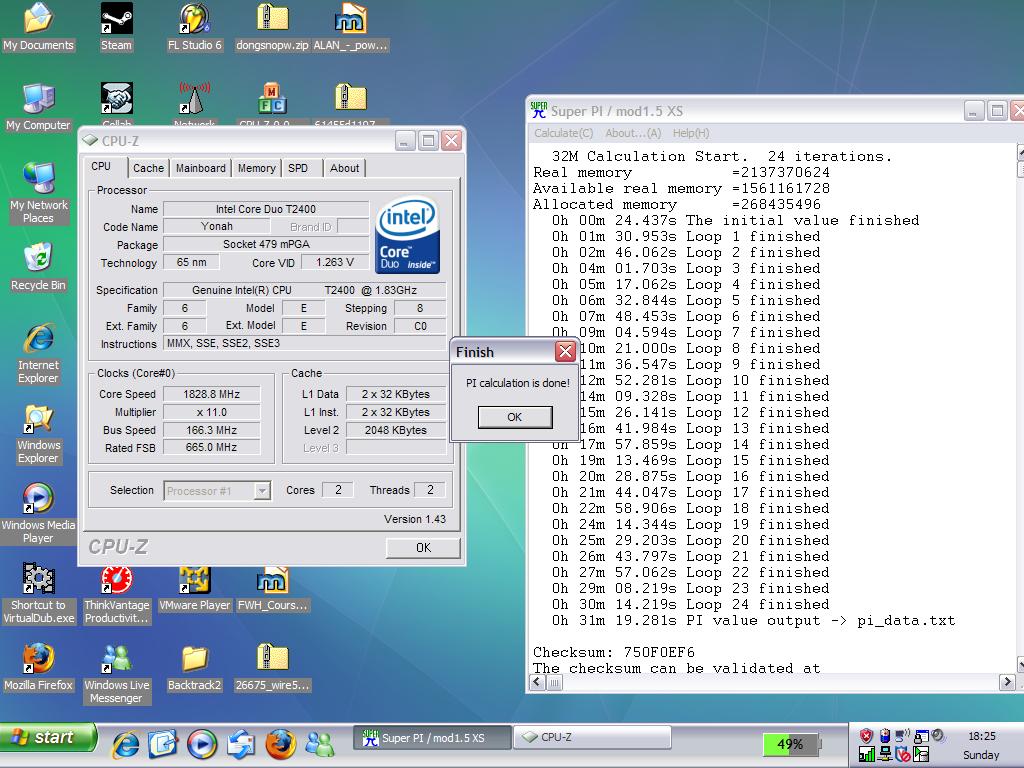Click the Loop 24 finished line
The height and width of the screenshot is (768, 1024).
690,604
